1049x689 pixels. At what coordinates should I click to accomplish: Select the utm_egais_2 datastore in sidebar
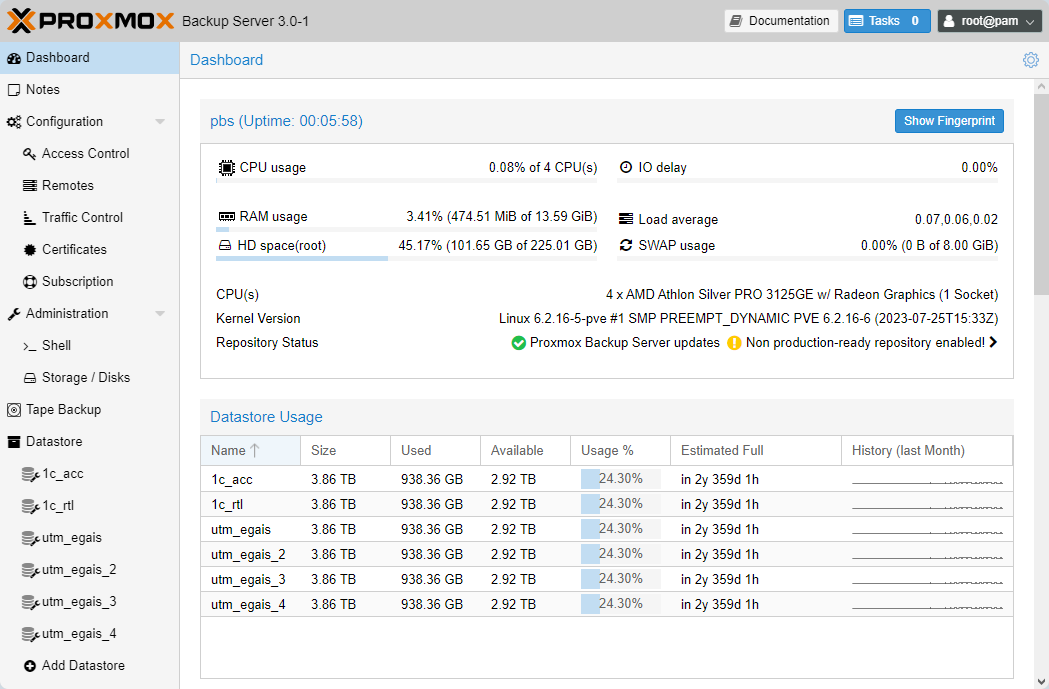pos(78,570)
